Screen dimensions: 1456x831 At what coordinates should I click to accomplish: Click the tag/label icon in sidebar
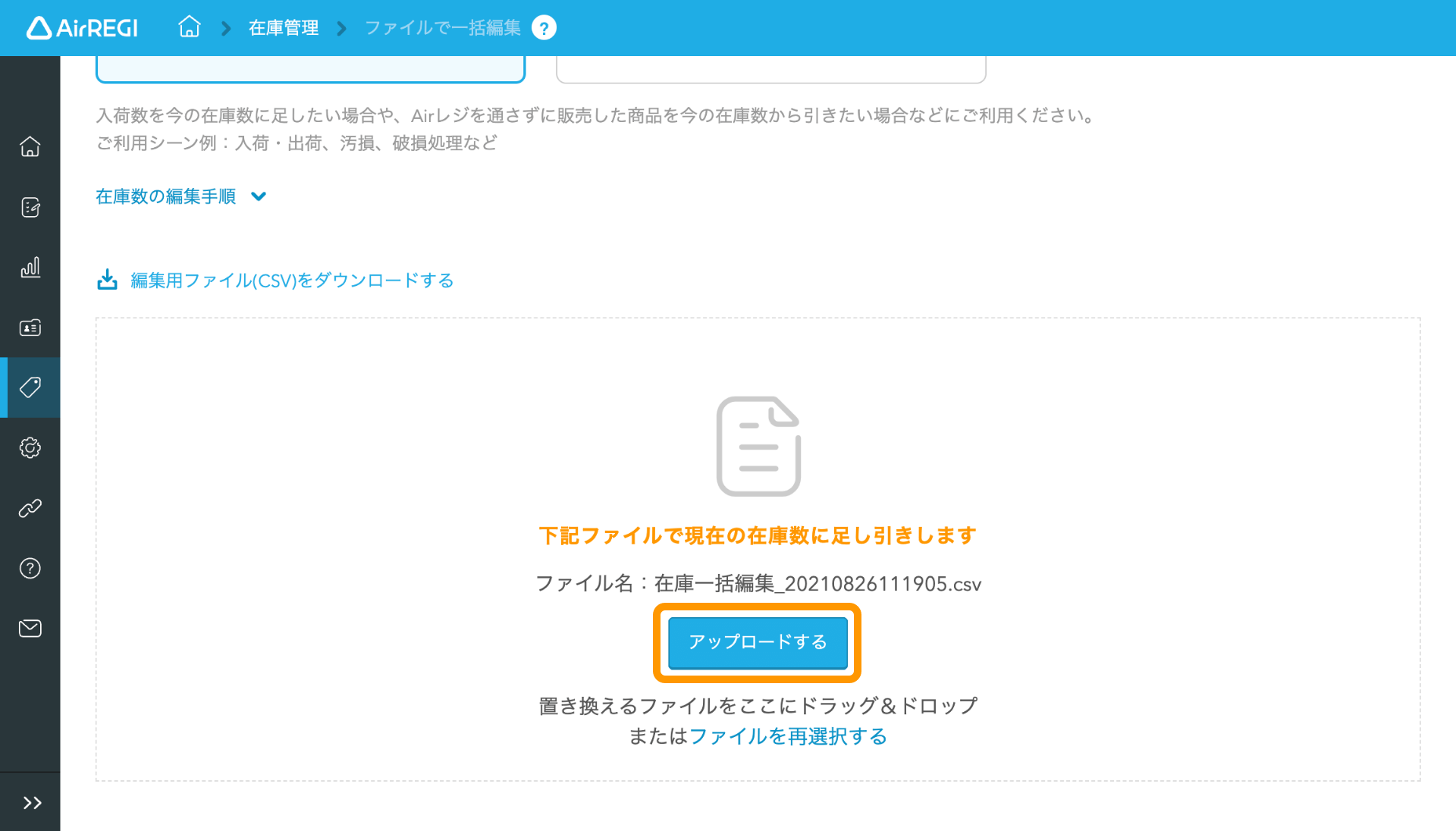(x=29, y=387)
